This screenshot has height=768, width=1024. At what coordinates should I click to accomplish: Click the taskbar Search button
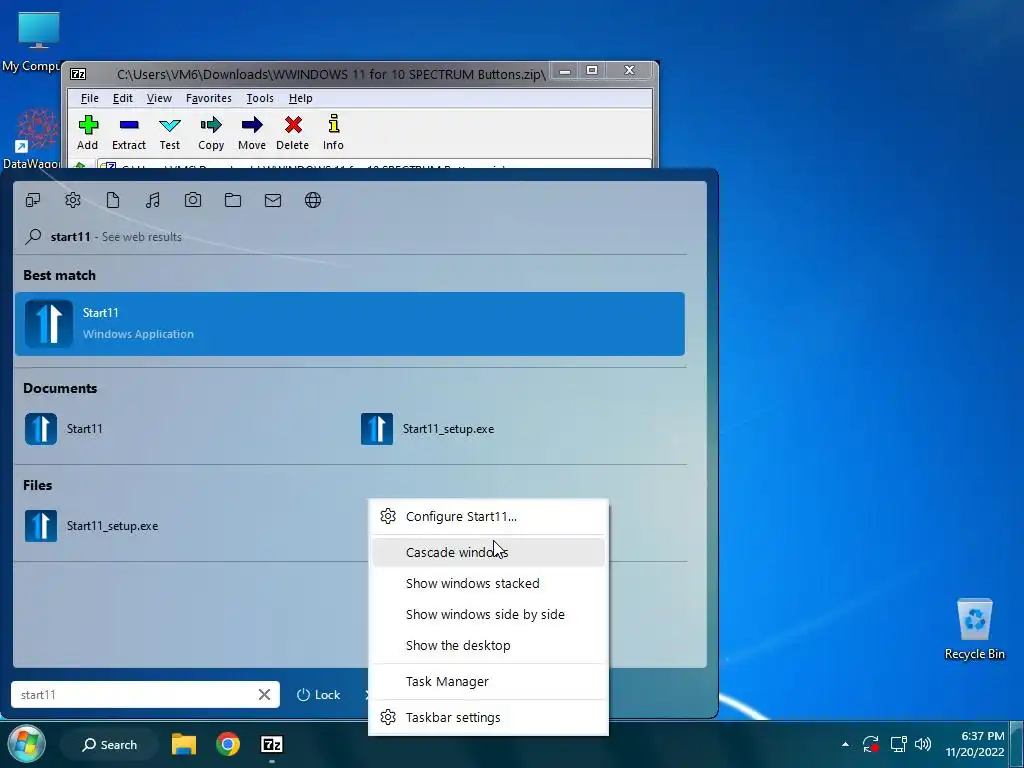[109, 744]
